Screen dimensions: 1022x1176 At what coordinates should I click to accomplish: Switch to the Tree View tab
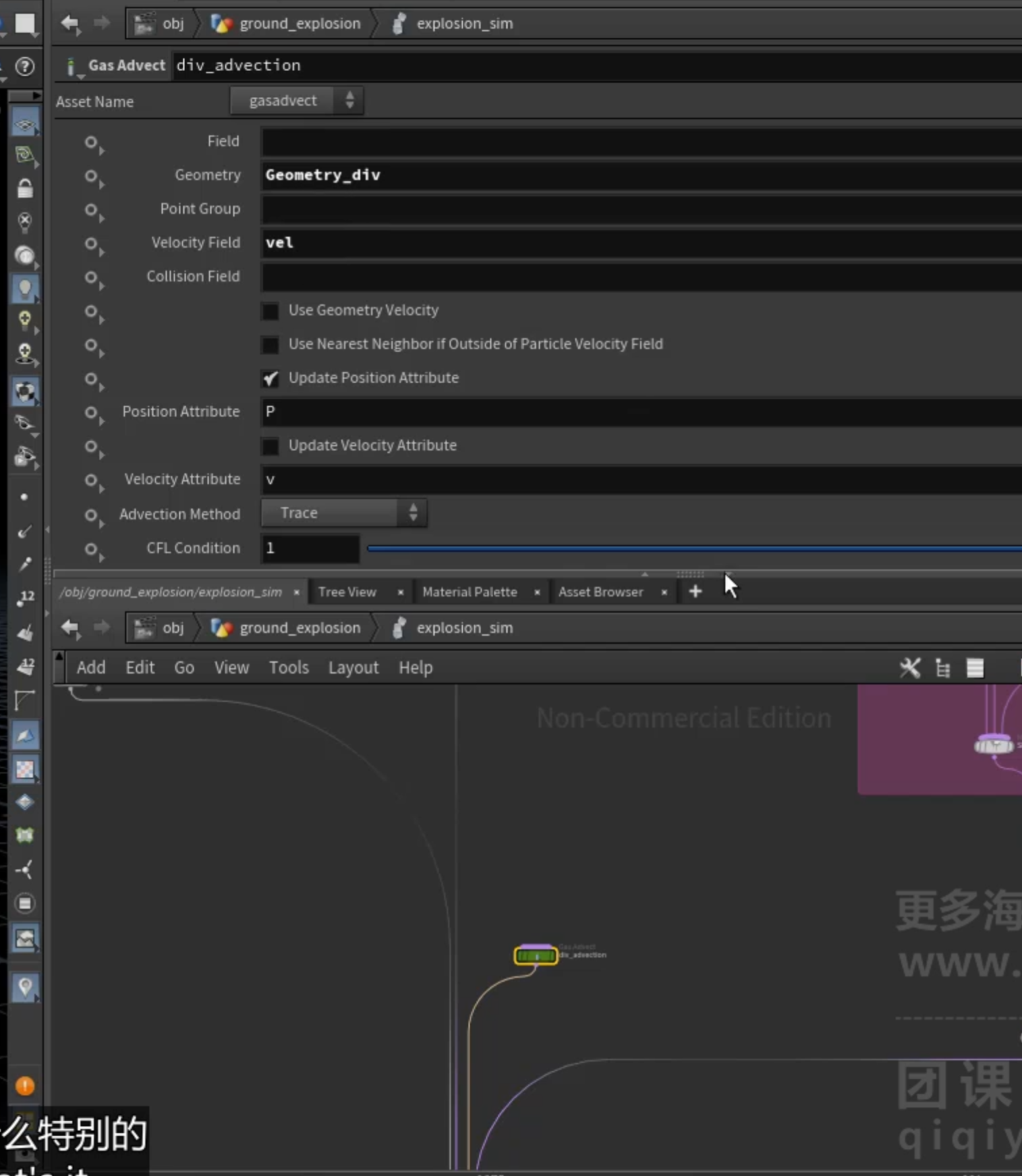point(347,592)
